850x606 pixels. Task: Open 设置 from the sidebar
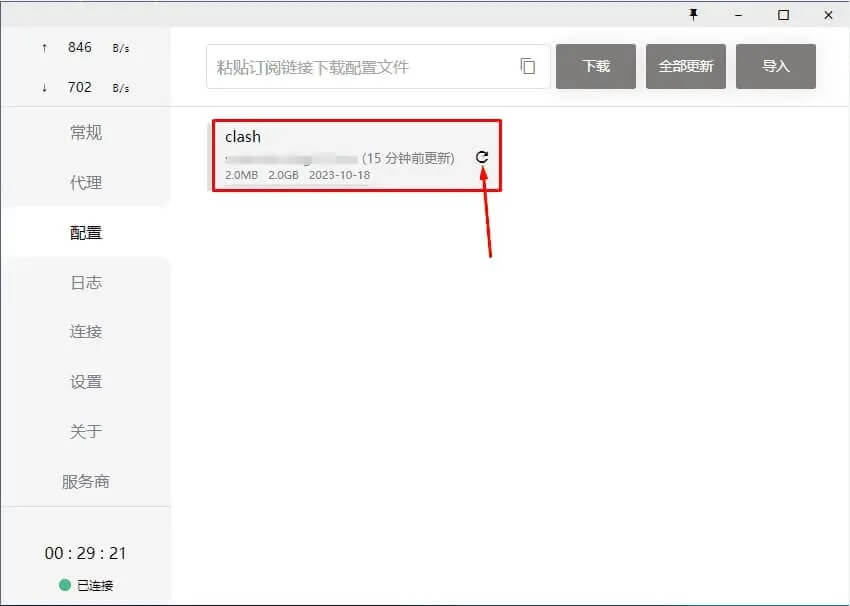(x=86, y=382)
